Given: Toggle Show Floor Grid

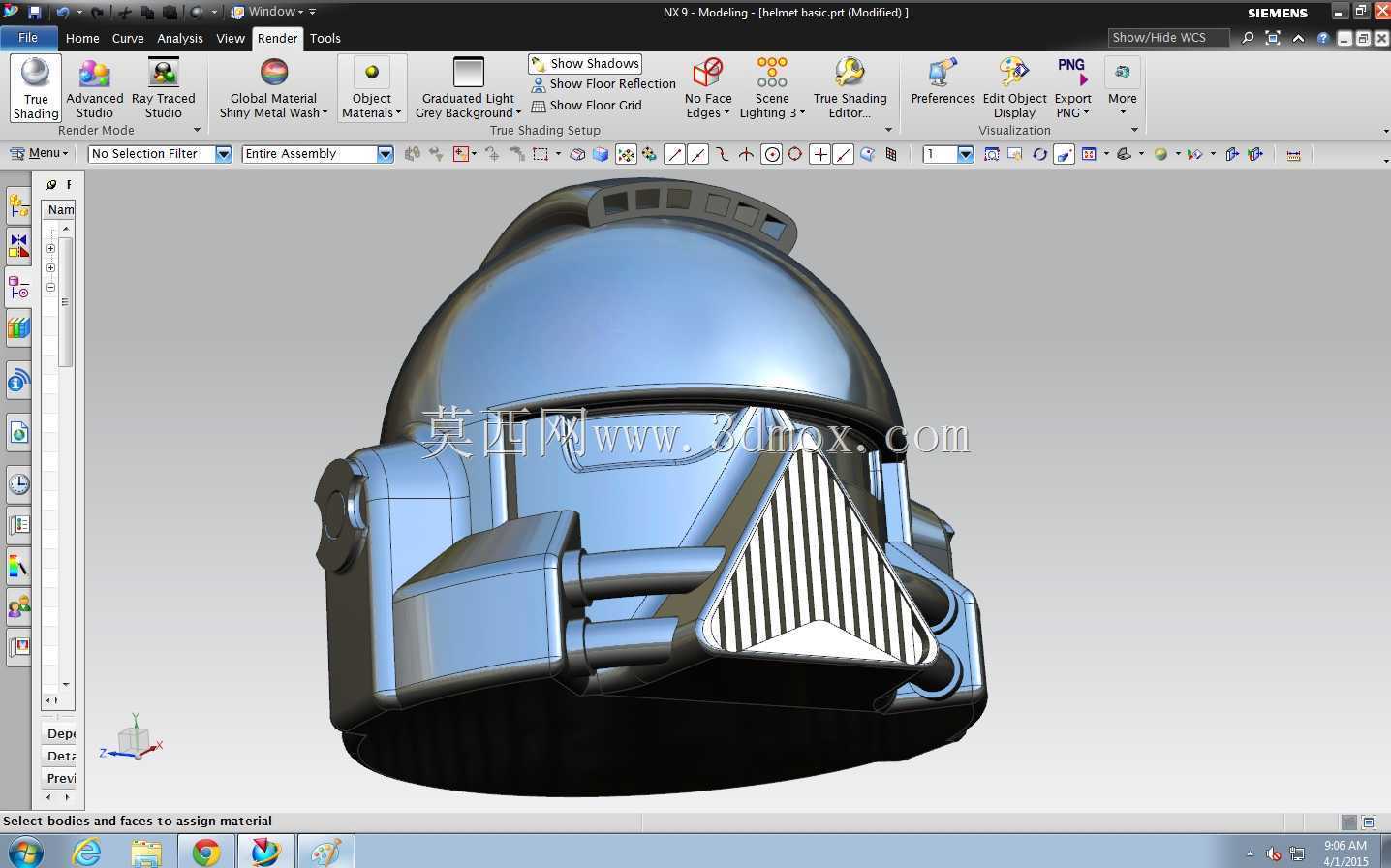Looking at the screenshot, I should click(x=586, y=106).
